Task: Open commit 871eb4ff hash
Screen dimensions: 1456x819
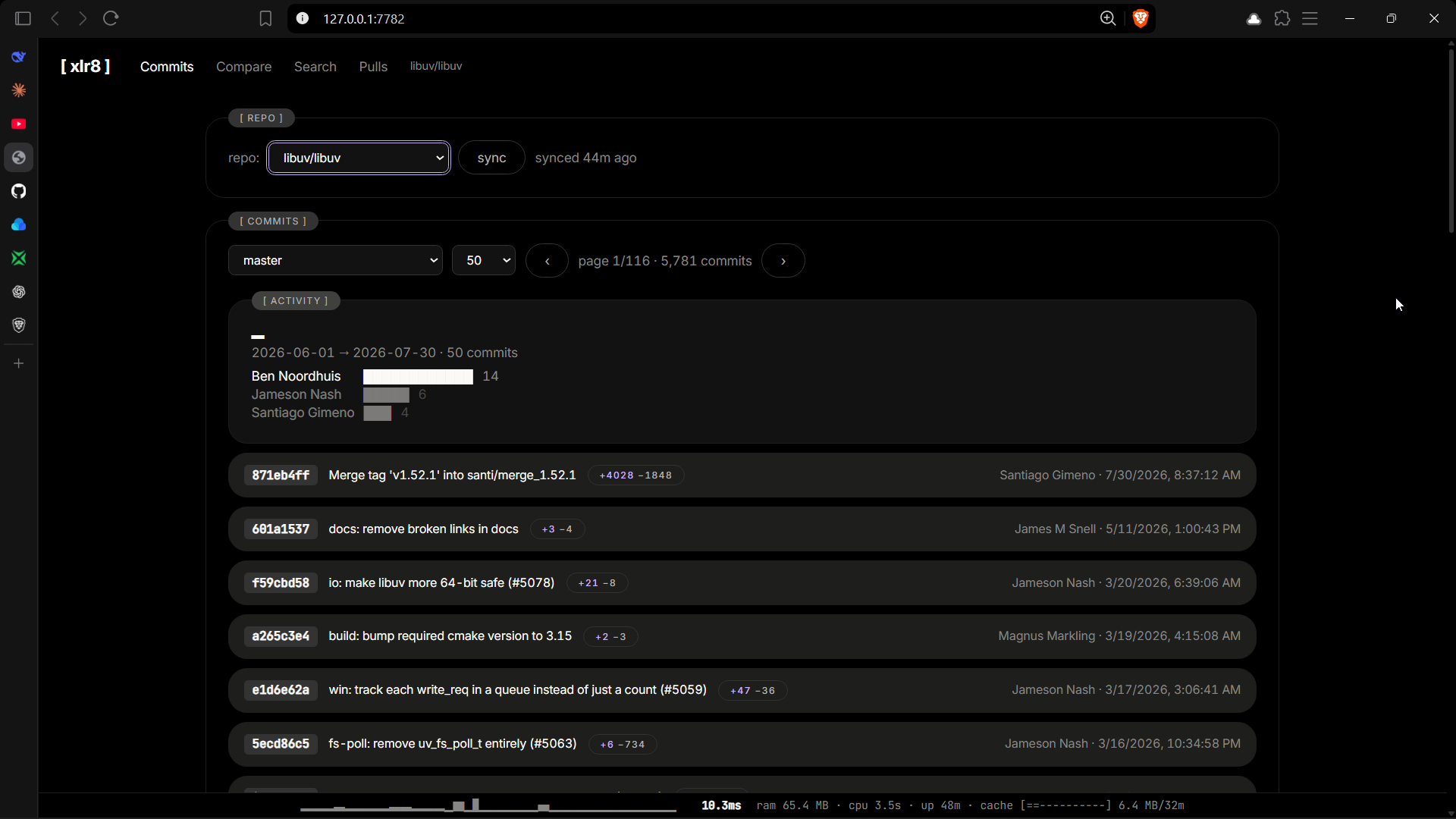Action: pos(281,475)
